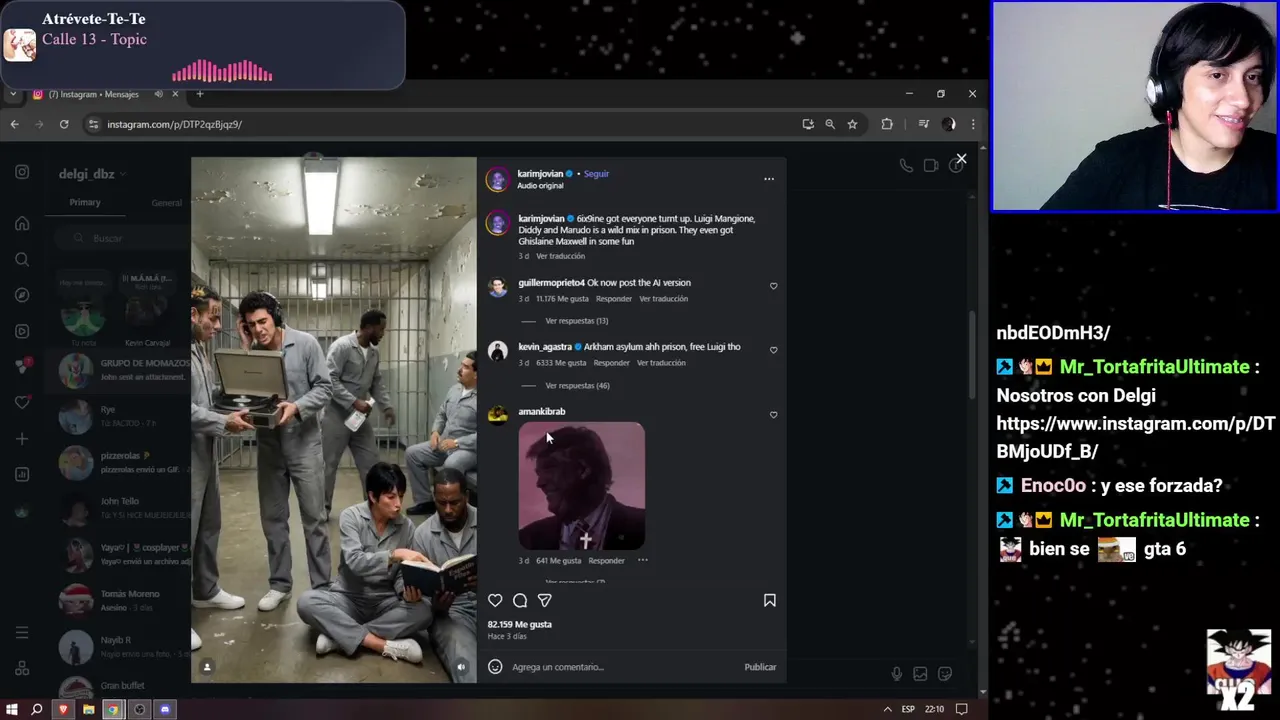Like amankibrab's comment
Screen dimensions: 1280x720
[x=773, y=415]
